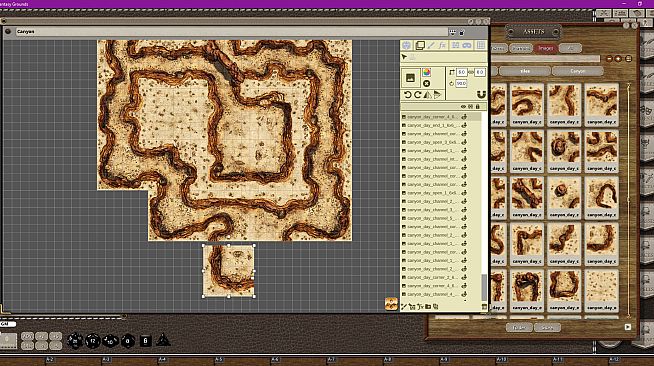The height and width of the screenshot is (366, 654).
Task: Toggle the link header icon beside the eye
Action: pyautogui.click(x=470, y=107)
